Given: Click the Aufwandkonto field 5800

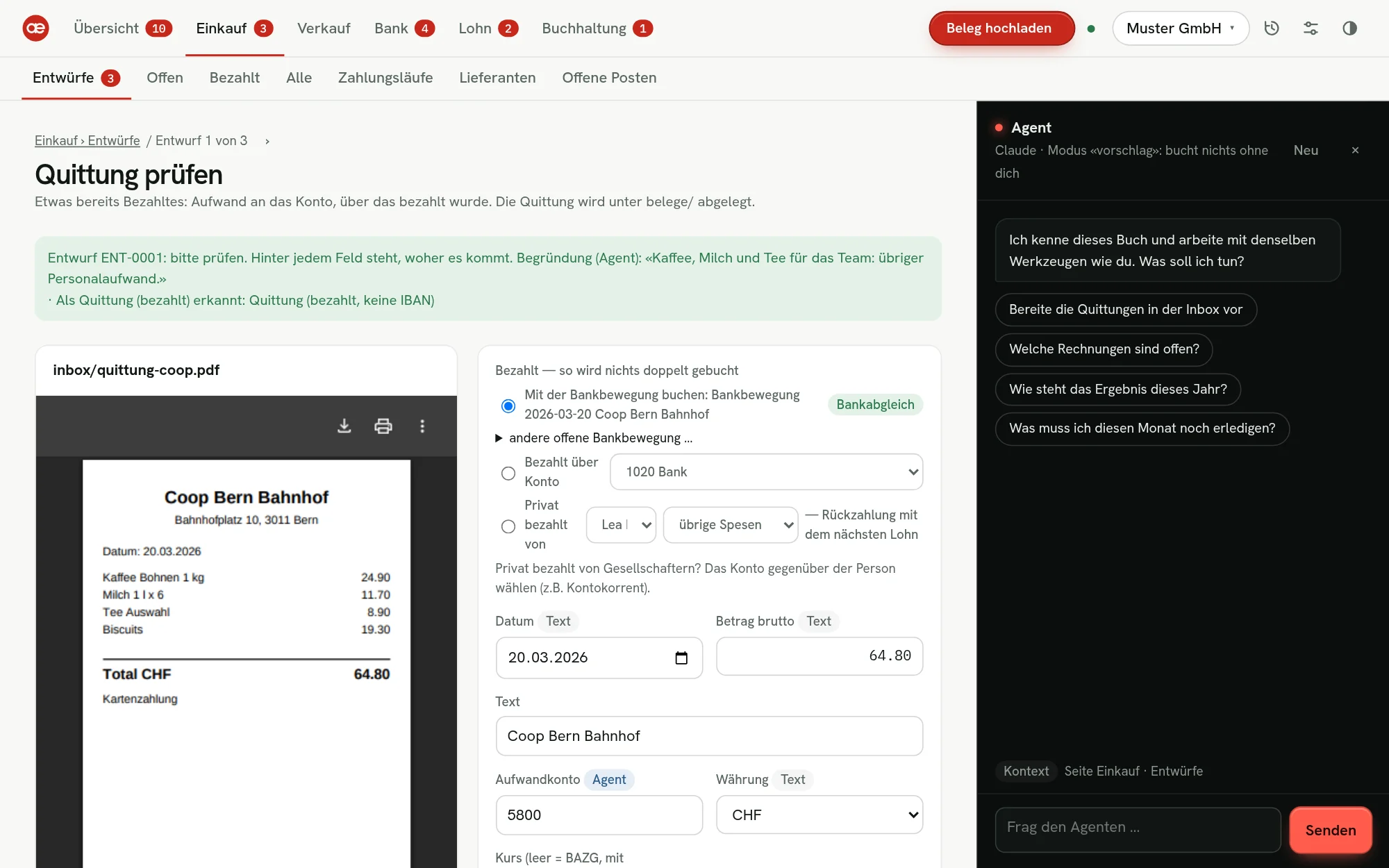Looking at the screenshot, I should point(599,815).
